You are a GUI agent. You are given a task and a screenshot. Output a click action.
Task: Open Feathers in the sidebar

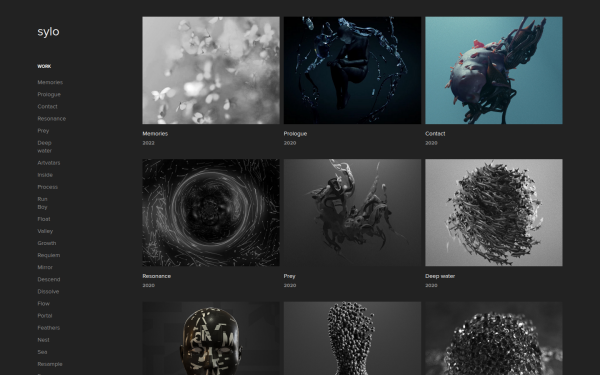(x=49, y=328)
